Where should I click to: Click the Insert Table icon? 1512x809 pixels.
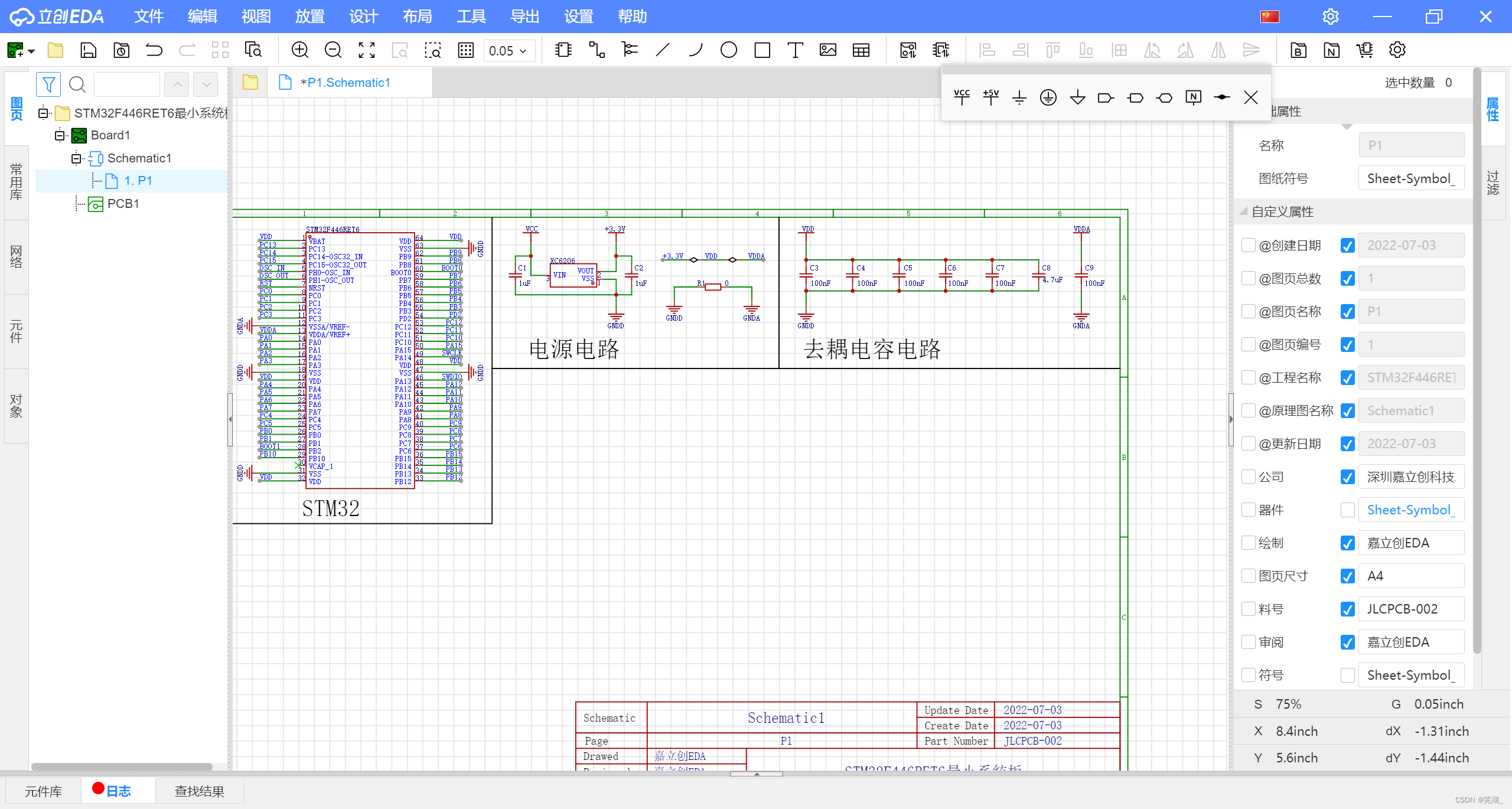[x=861, y=50]
